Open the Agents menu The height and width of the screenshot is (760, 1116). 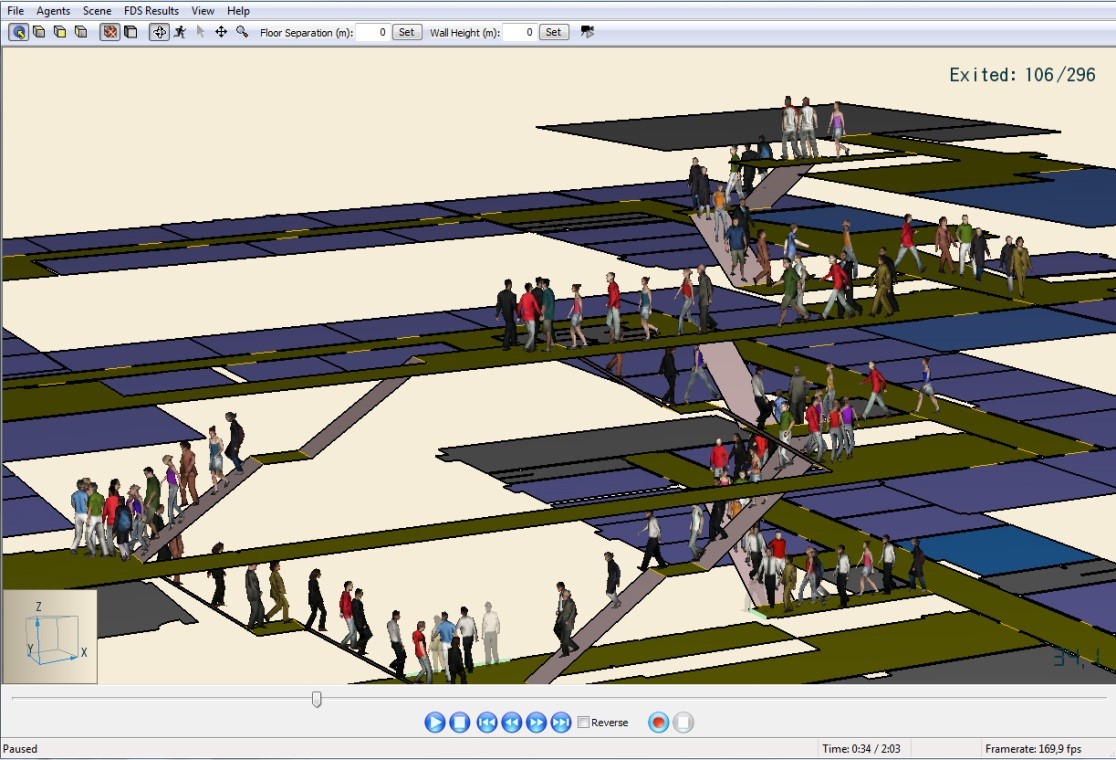(x=53, y=11)
